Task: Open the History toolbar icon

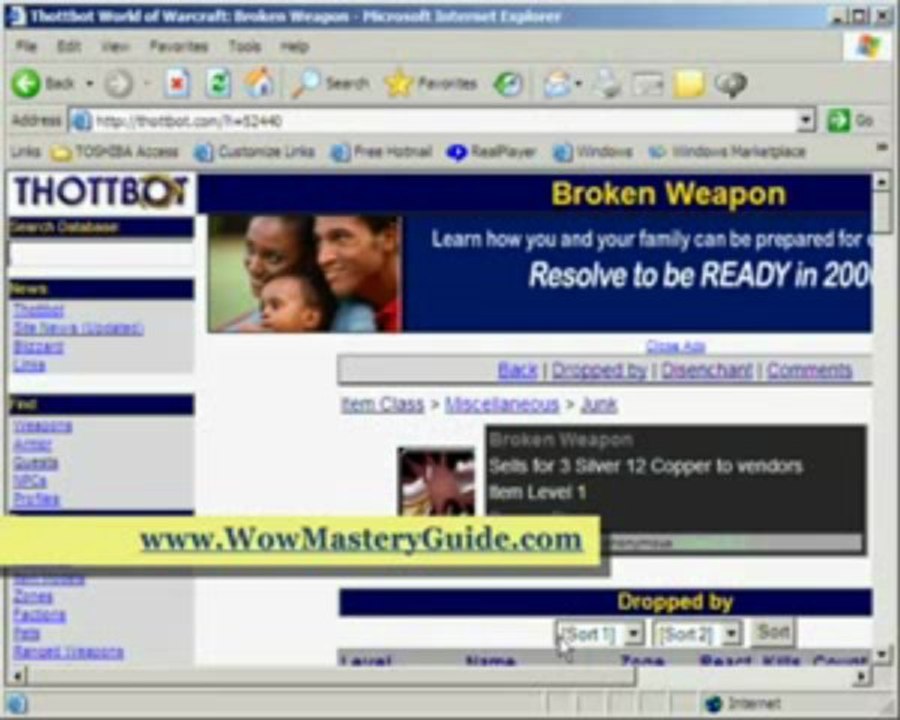Action: point(508,84)
